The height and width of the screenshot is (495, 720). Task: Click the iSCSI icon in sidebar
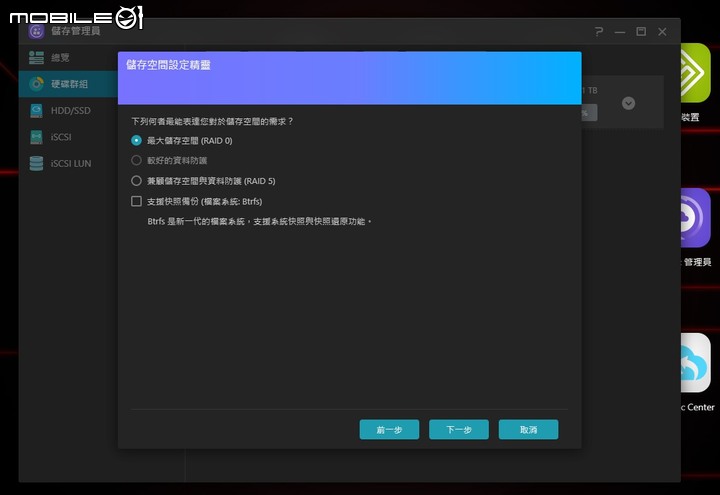coord(36,137)
